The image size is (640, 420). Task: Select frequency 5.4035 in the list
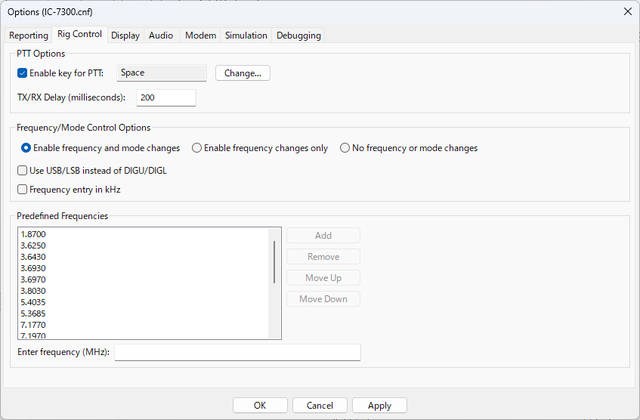click(x=143, y=302)
